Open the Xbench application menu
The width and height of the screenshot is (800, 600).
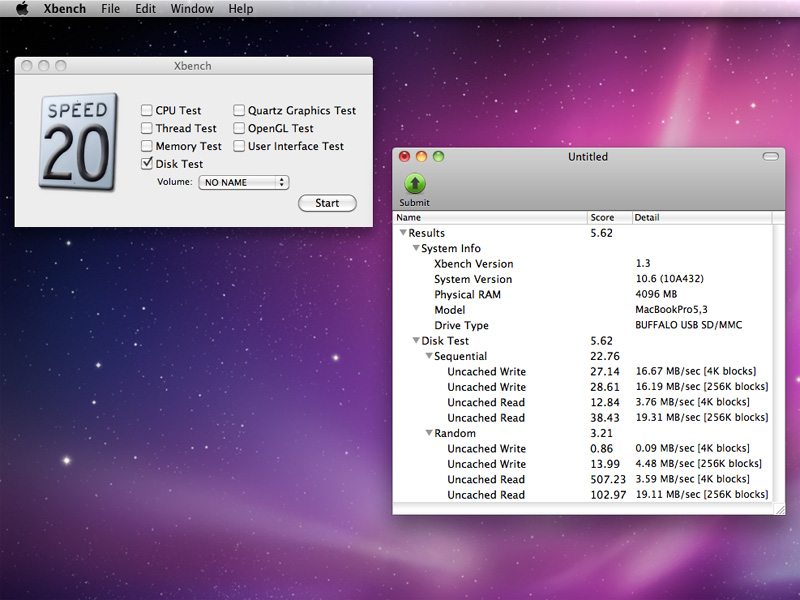[x=65, y=9]
